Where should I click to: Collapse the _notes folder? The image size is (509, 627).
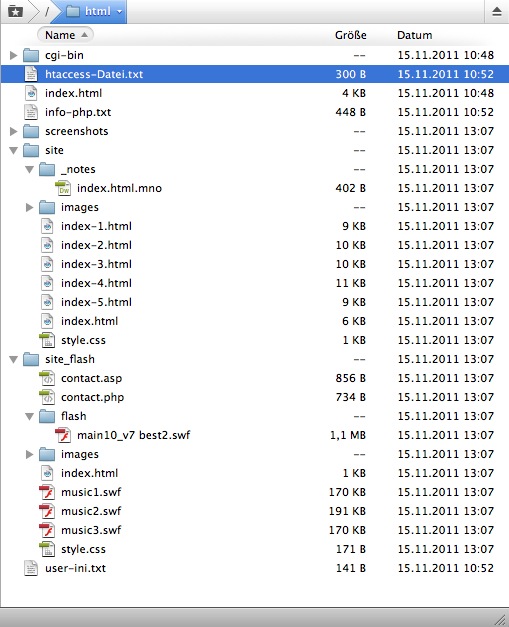pyautogui.click(x=29, y=170)
